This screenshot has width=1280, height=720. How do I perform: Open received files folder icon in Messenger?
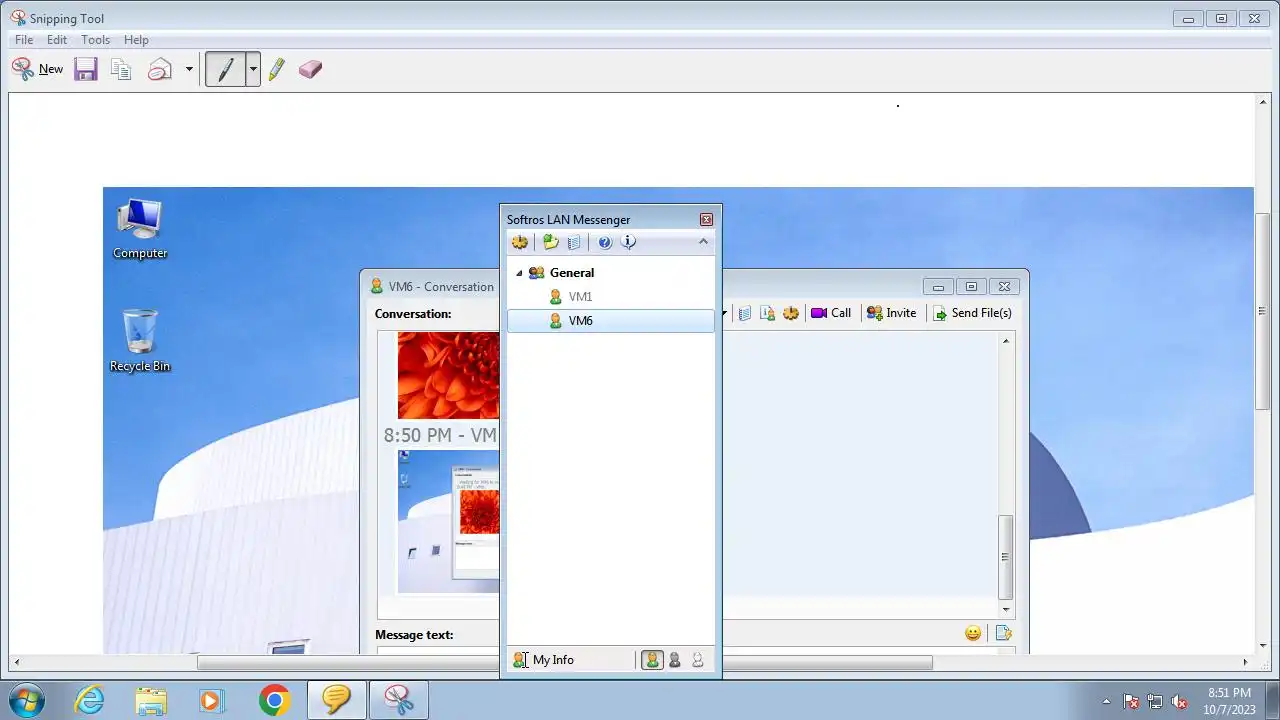(x=550, y=242)
